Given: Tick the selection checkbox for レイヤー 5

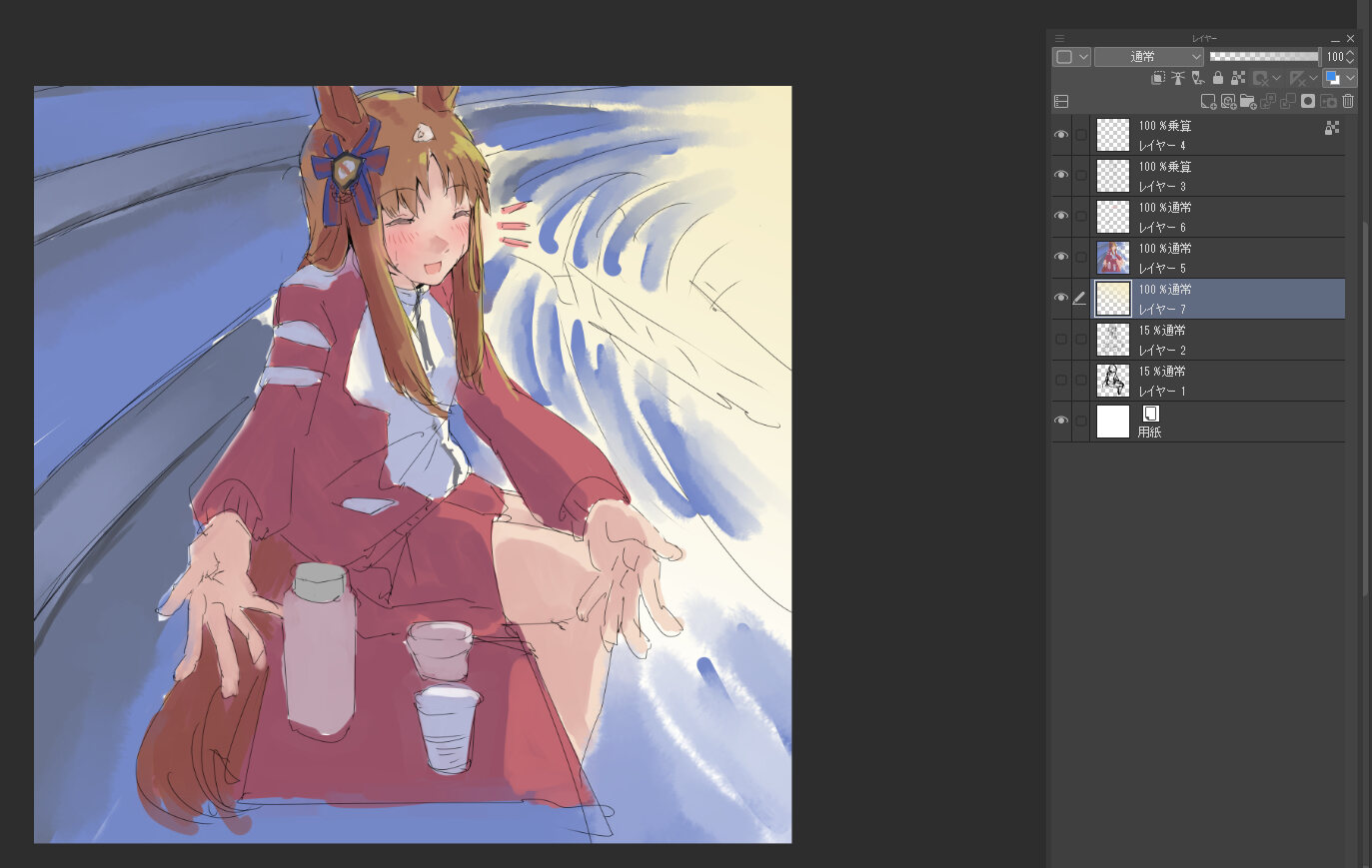Looking at the screenshot, I should pos(1081,258).
